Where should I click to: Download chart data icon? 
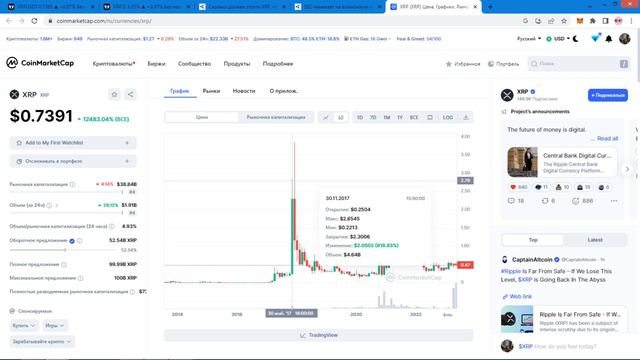point(465,118)
